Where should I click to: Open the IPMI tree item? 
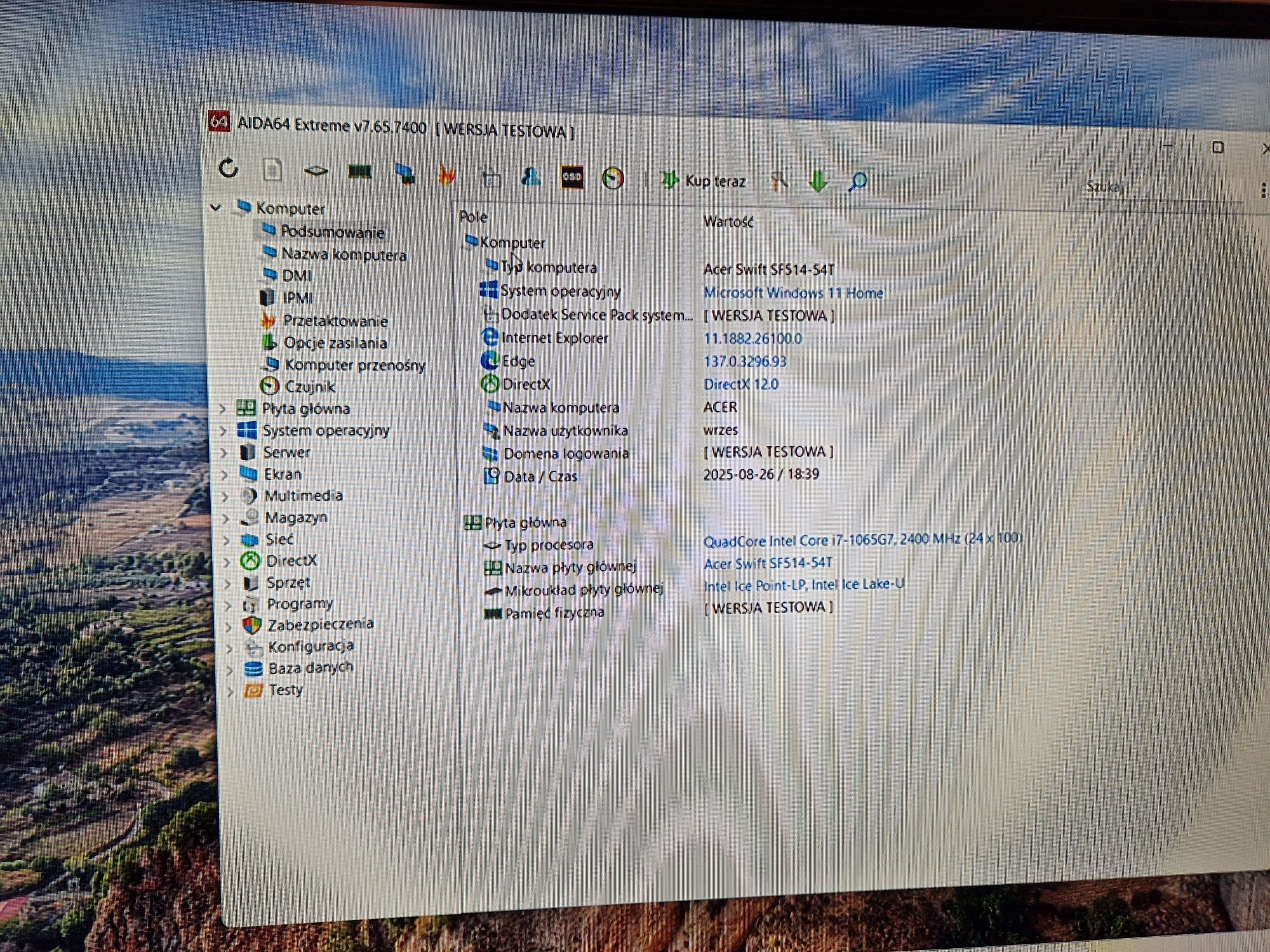pos(297,298)
